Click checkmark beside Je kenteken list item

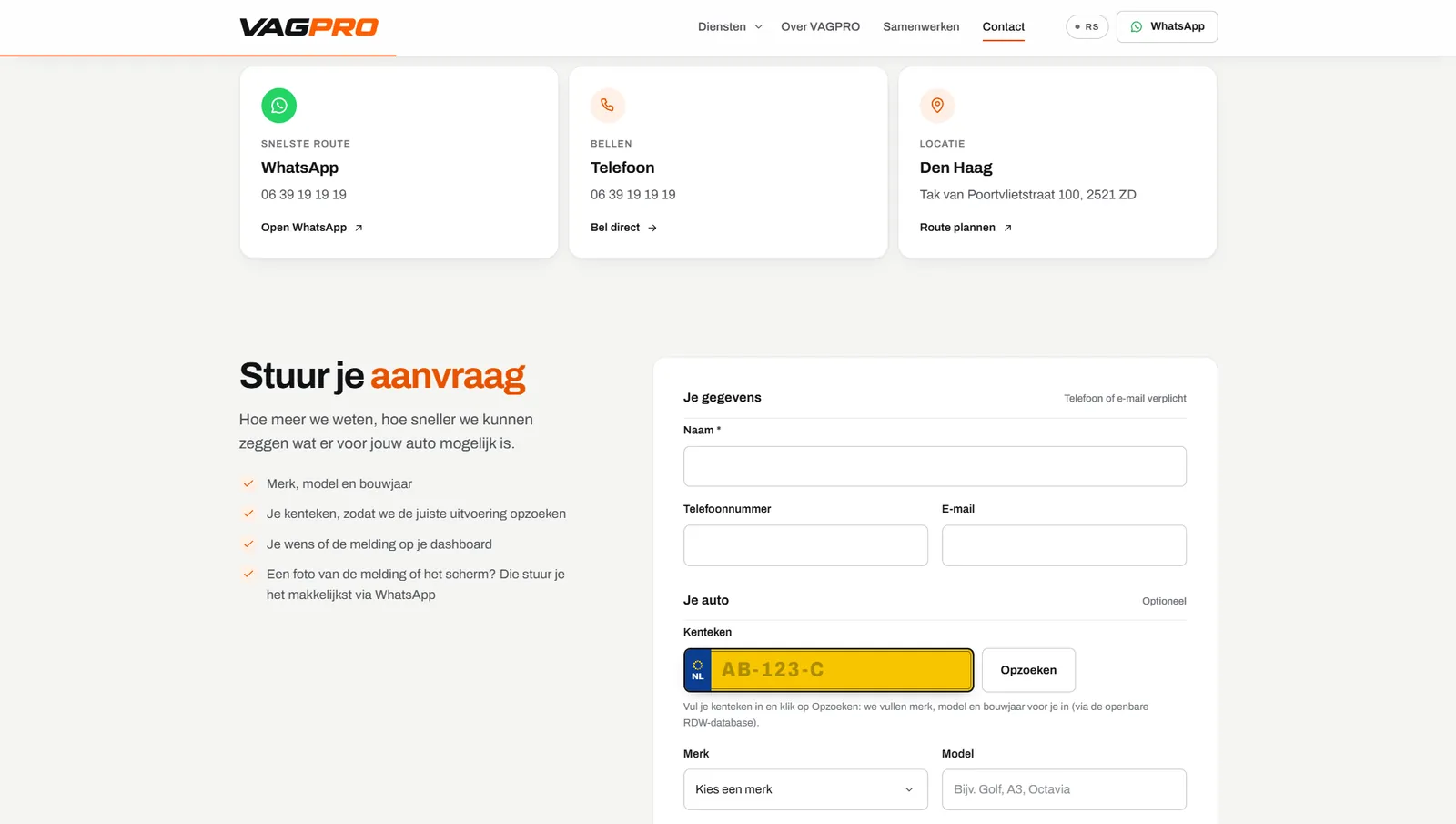248,514
